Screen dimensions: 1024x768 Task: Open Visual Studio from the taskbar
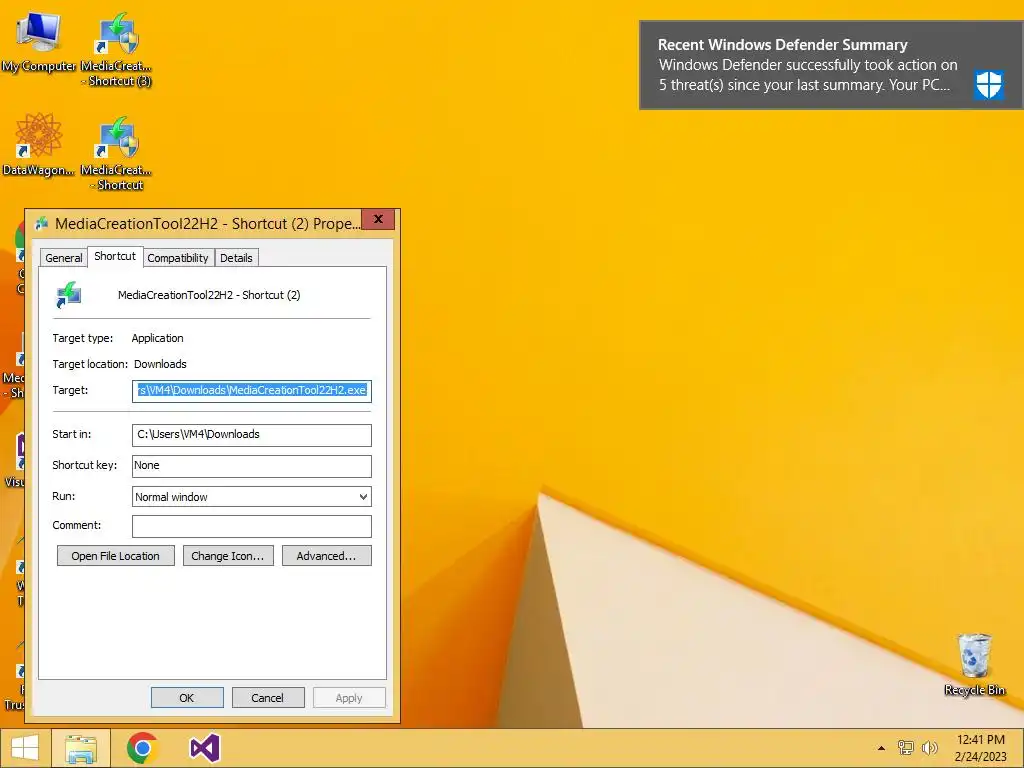204,748
